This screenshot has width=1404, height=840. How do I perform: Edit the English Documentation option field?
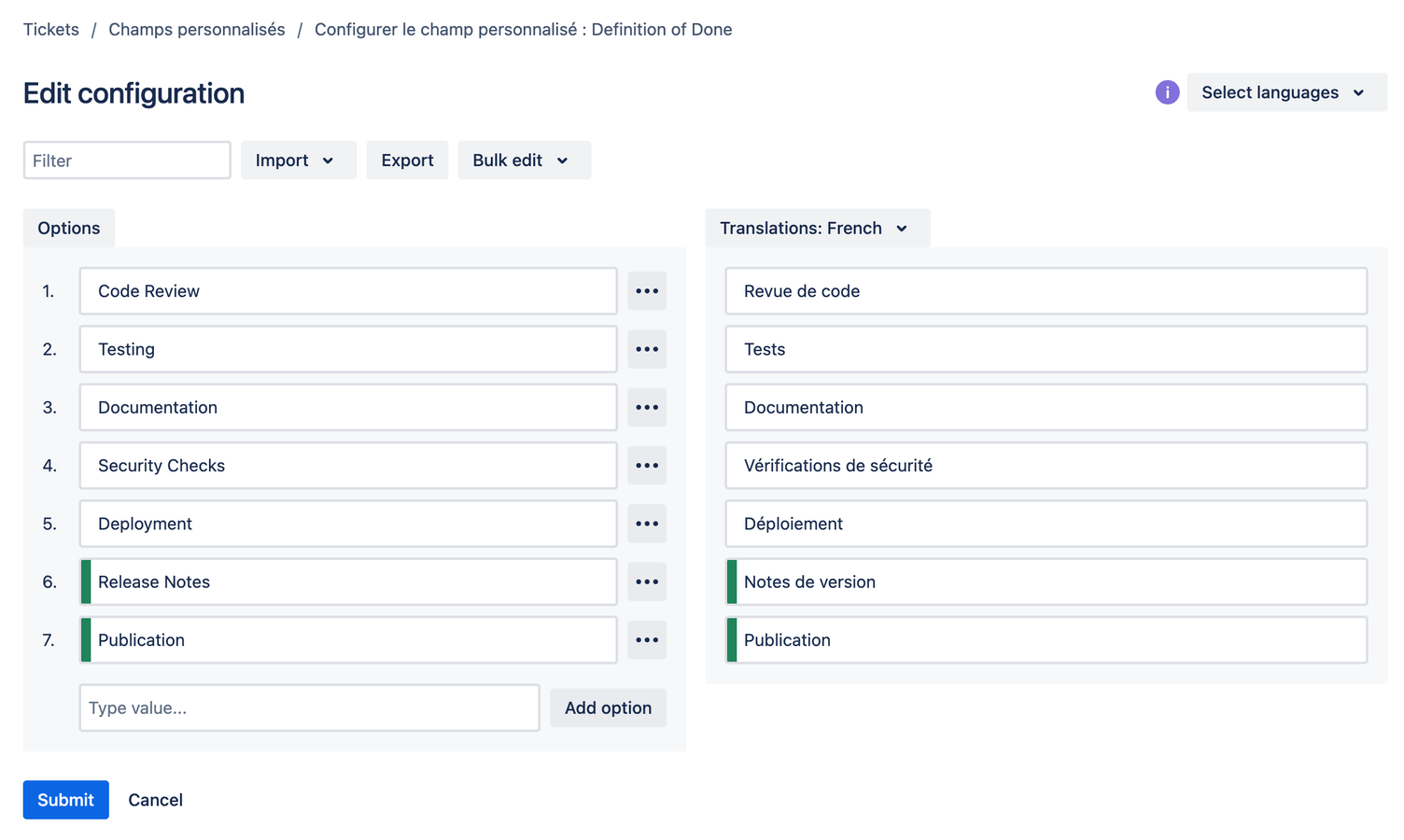click(348, 407)
